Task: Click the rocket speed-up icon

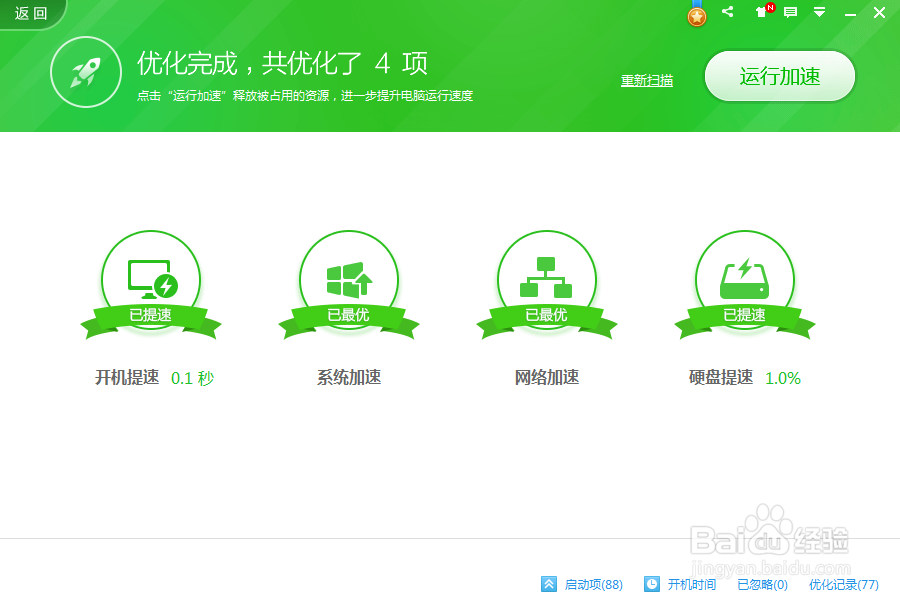Action: coord(86,72)
